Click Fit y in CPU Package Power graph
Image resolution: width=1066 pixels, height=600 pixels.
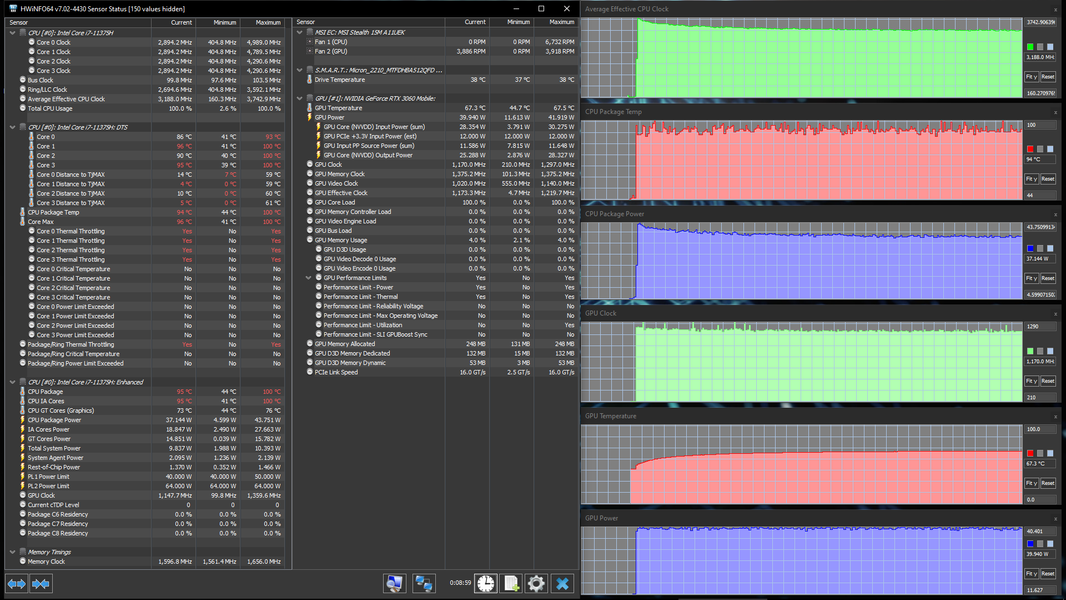1031,279
